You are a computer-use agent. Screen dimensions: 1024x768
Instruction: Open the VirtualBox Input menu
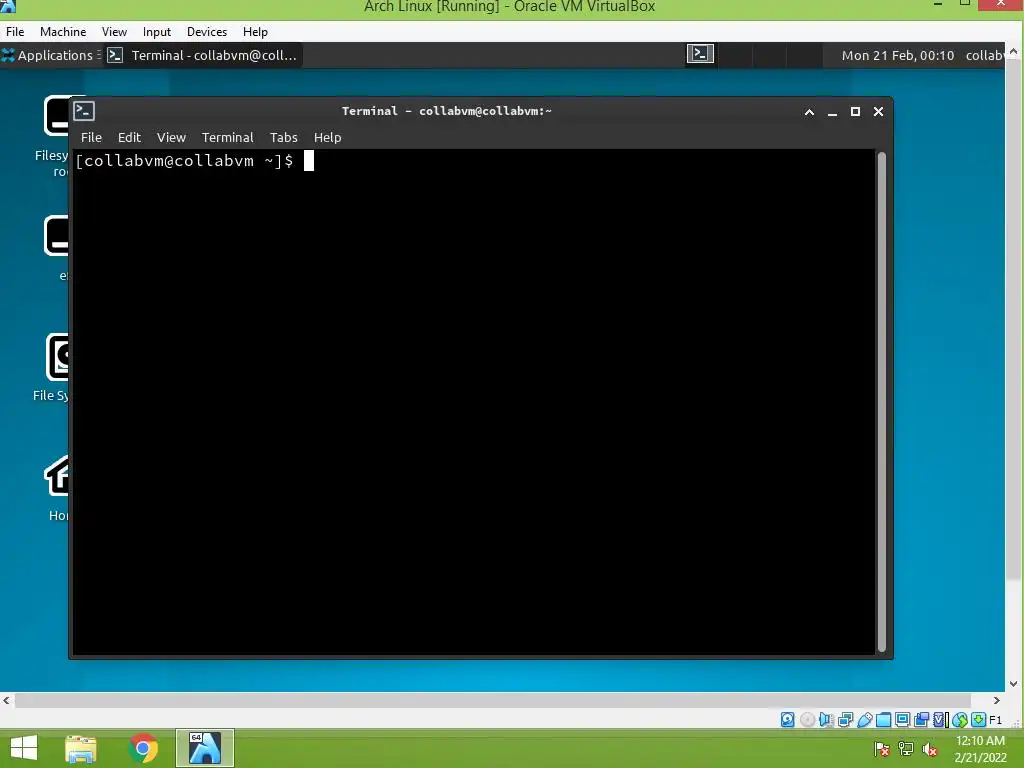(157, 31)
